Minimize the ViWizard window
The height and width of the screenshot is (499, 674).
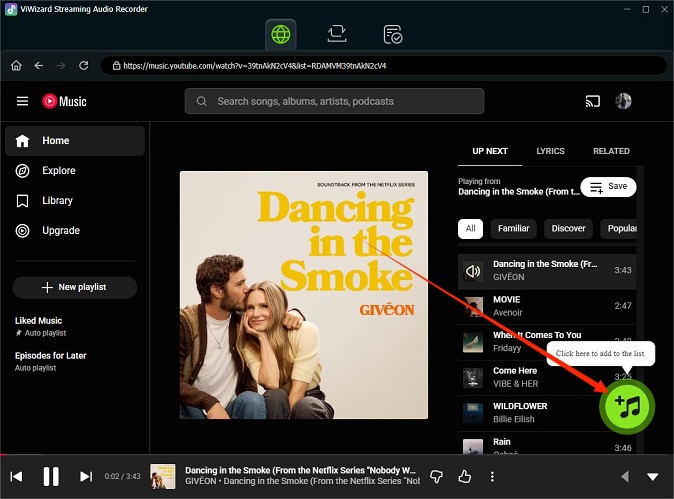(x=627, y=9)
